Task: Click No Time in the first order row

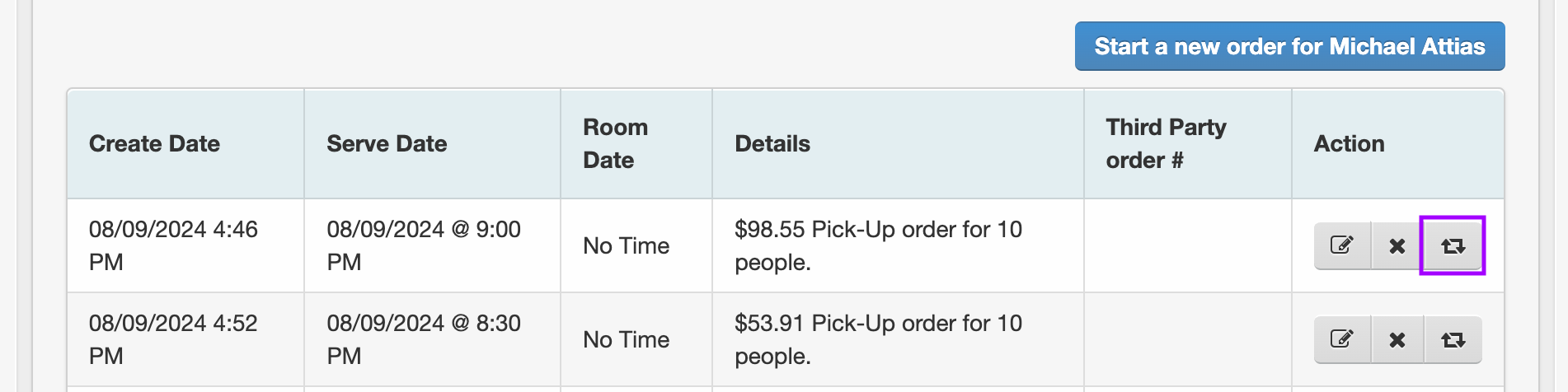Action: pyautogui.click(x=626, y=245)
